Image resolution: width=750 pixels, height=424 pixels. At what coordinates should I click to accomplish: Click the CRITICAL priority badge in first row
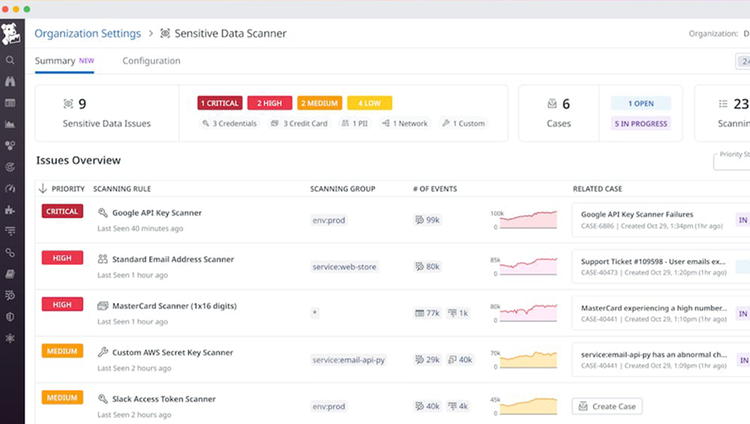coord(62,211)
